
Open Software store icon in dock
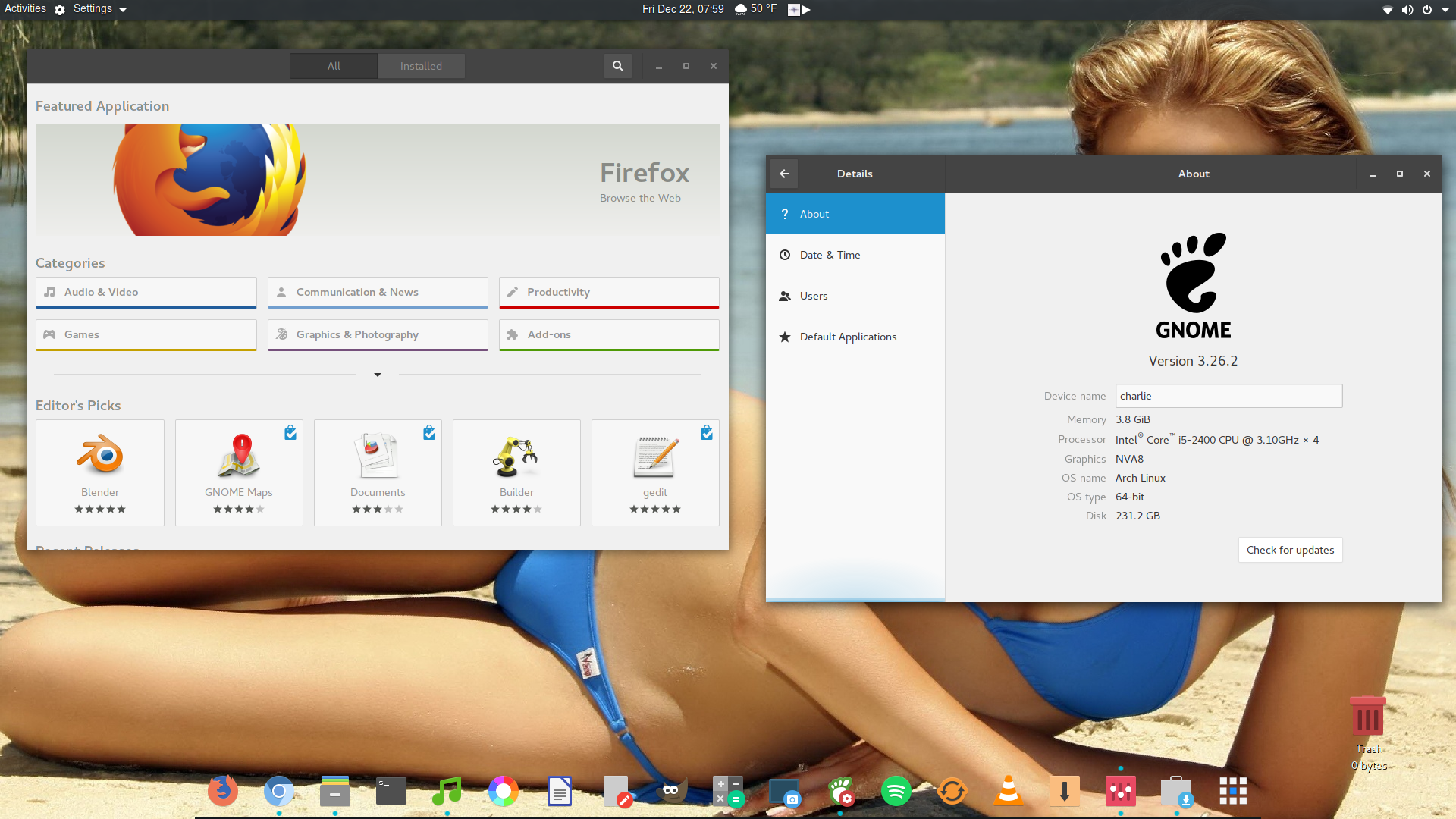tap(1177, 791)
